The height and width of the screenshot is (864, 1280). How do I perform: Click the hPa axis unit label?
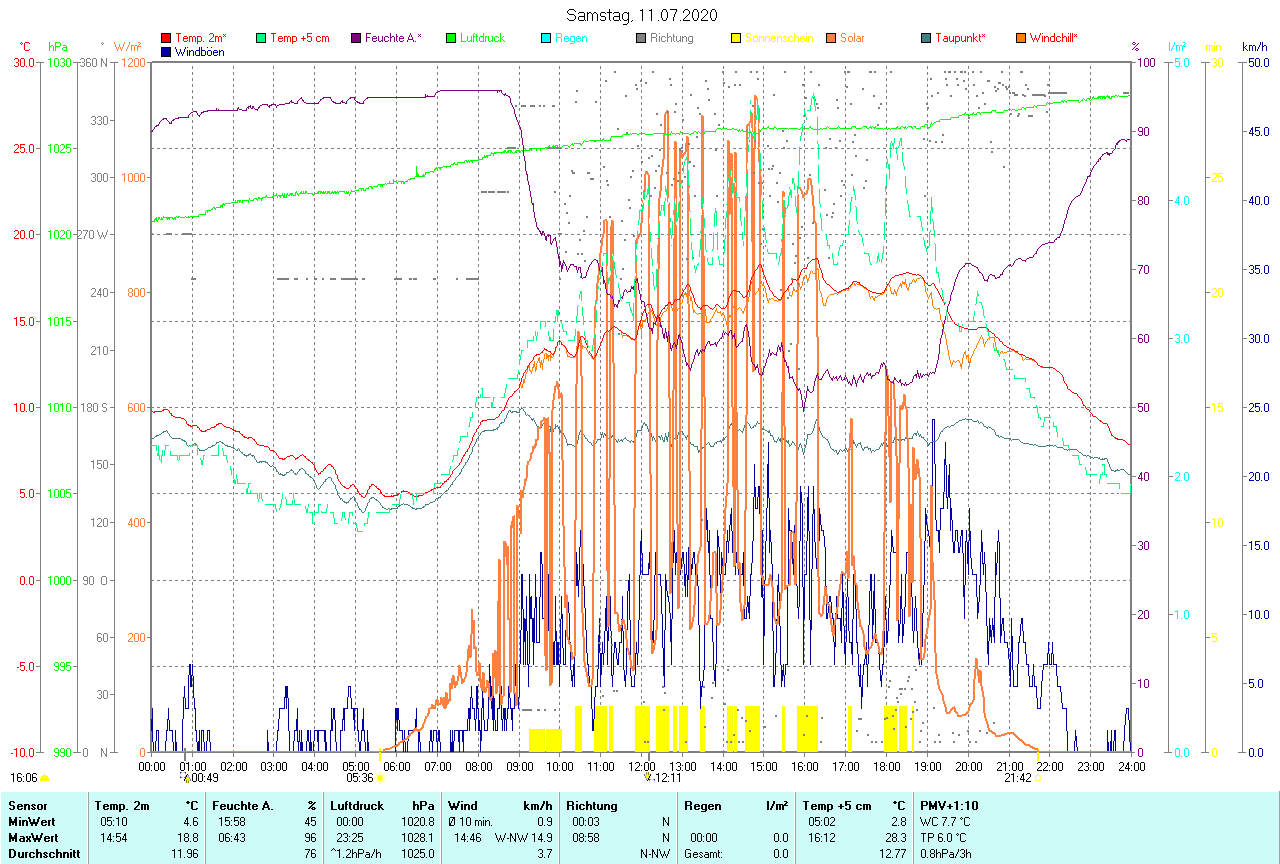pyautogui.click(x=58, y=47)
